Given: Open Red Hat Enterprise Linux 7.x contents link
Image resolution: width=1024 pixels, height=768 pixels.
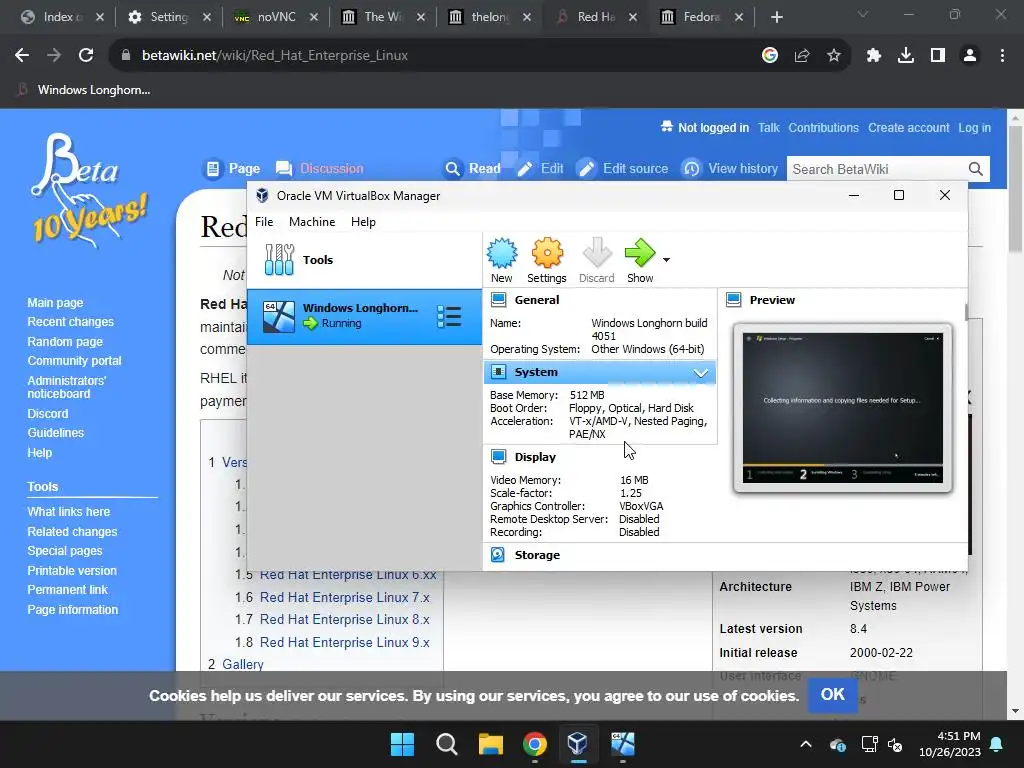Looking at the screenshot, I should tap(344, 598).
